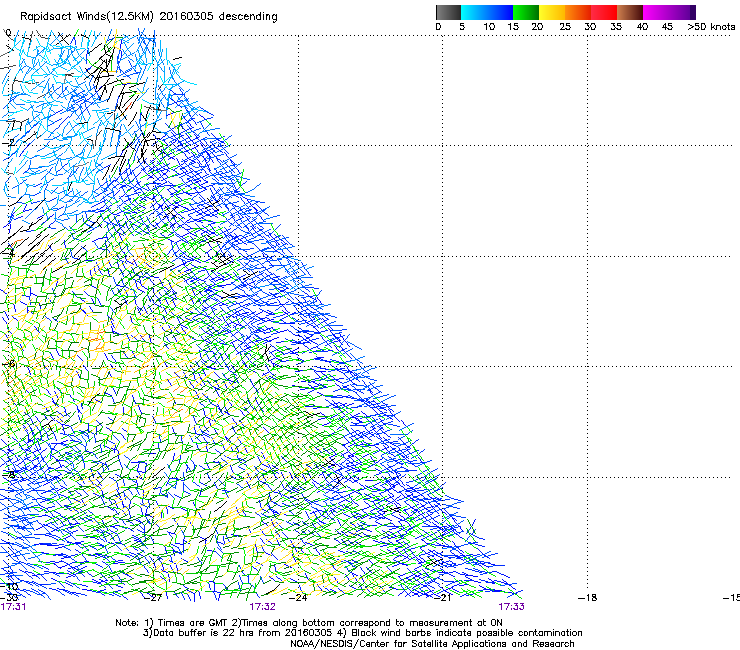
Task: Click the '5' legend scale label
Action: tap(462, 27)
